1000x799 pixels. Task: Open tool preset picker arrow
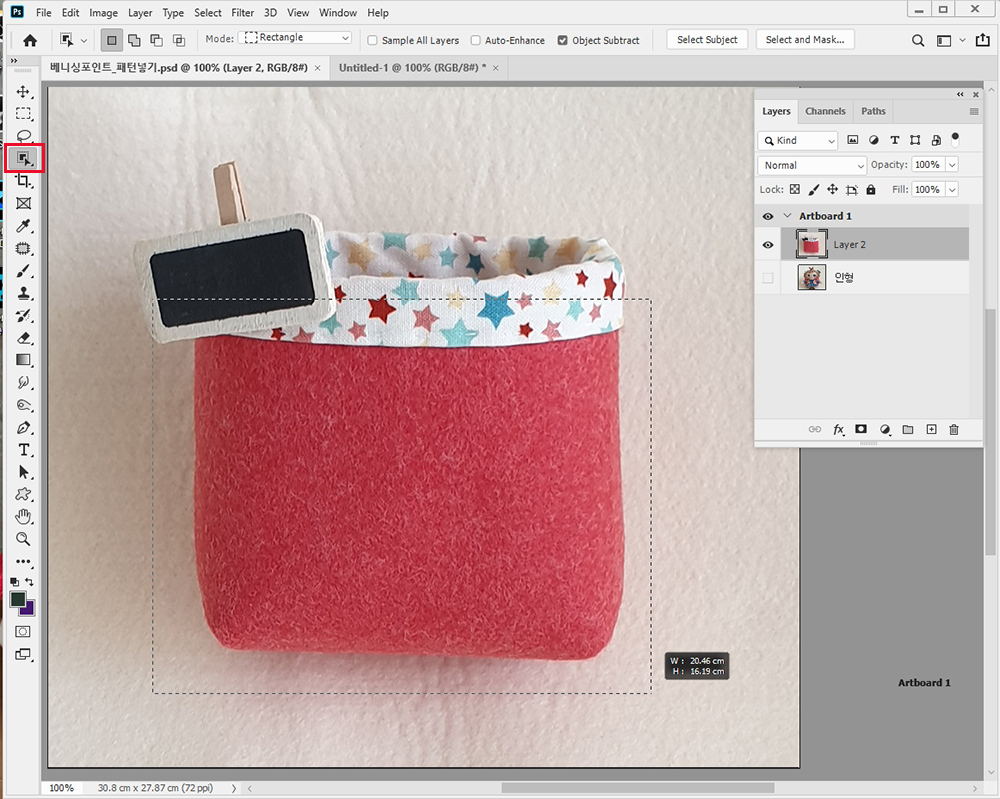click(84, 40)
